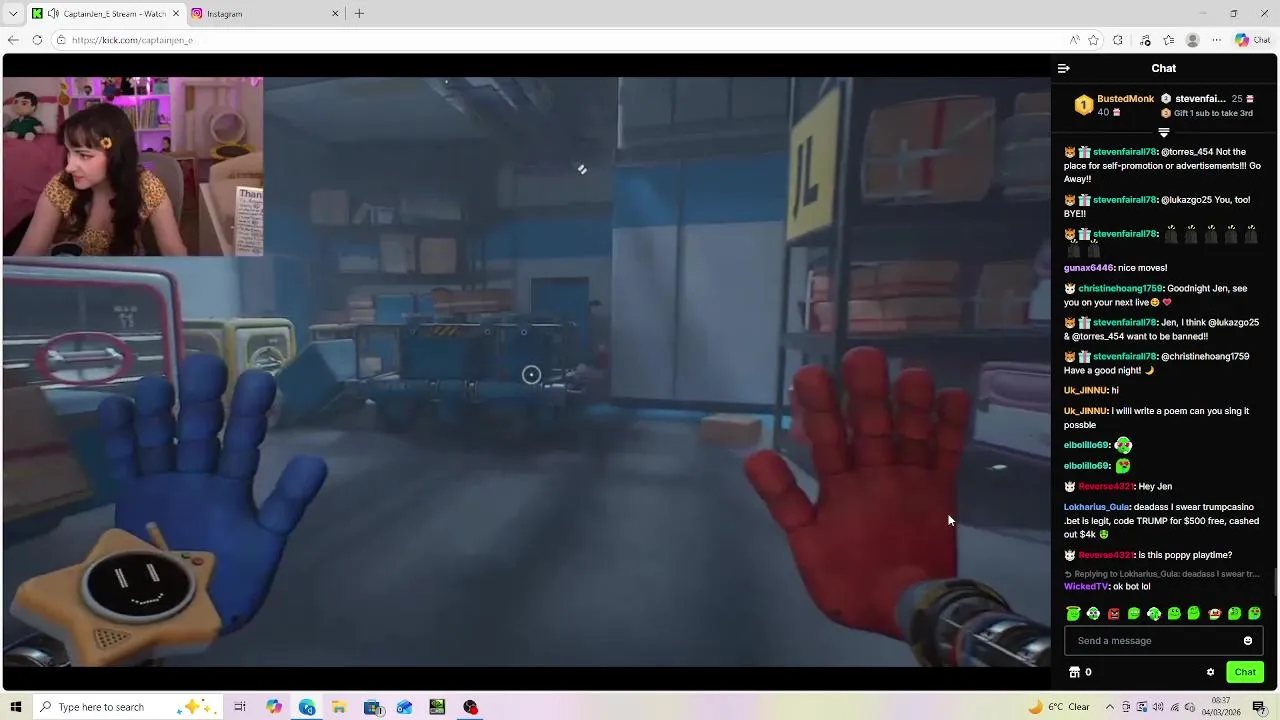Click the streamer webcam overlay
This screenshot has height=720, width=1280.
coord(132,166)
